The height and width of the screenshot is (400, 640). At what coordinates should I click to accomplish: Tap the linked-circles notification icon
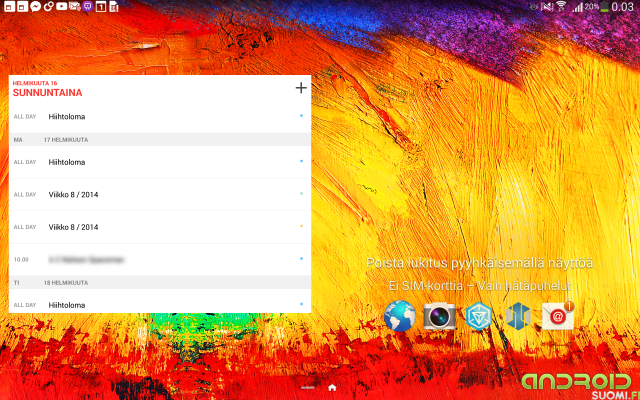coord(49,6)
